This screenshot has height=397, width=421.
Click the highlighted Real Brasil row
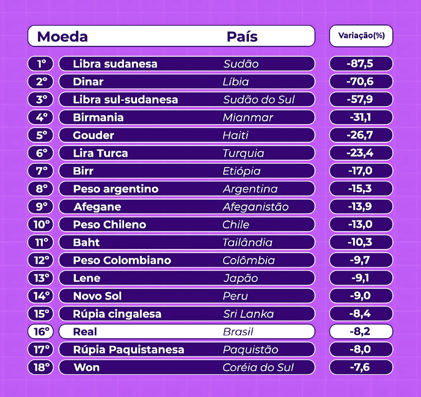pos(187,332)
